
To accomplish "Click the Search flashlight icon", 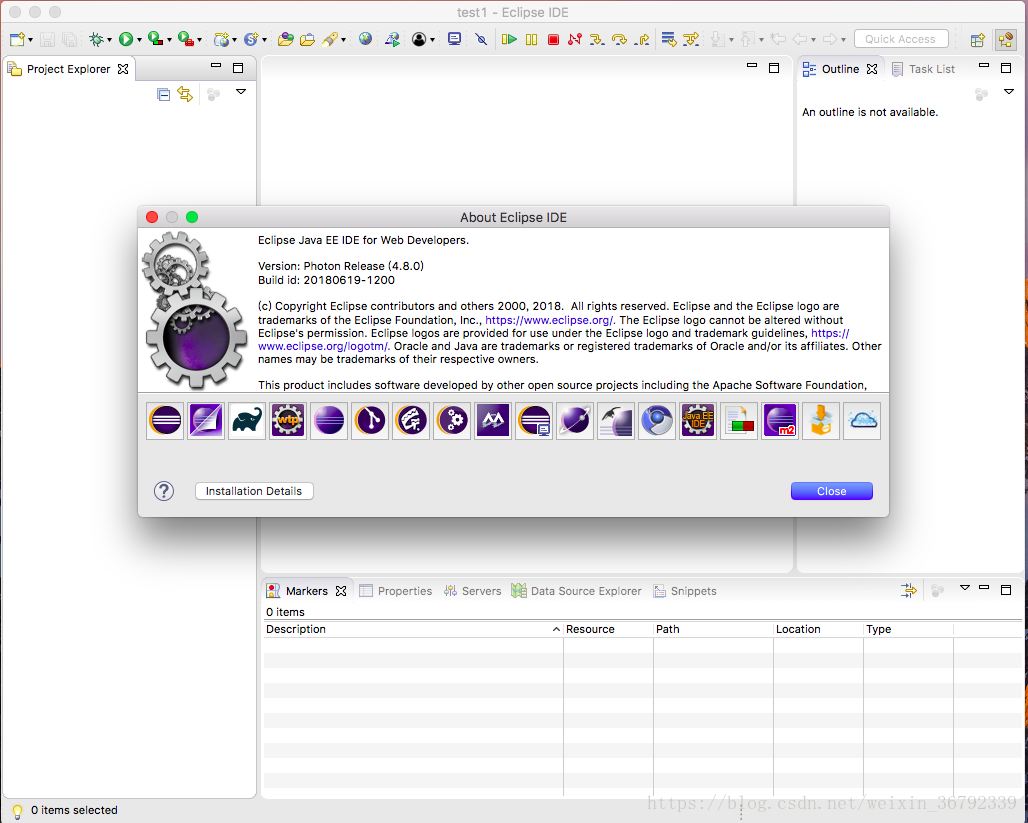I will coord(330,39).
